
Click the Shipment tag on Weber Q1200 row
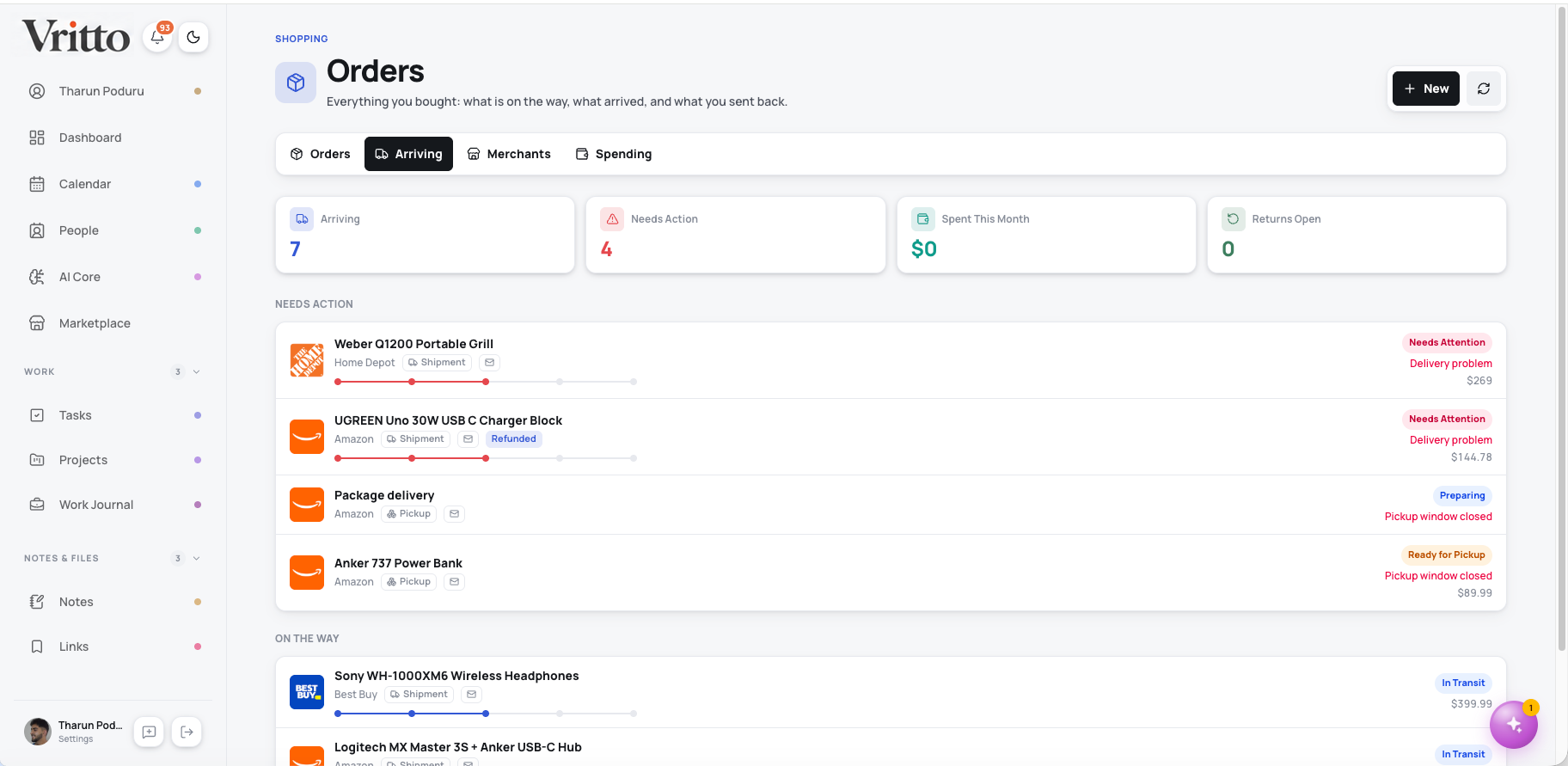437,363
